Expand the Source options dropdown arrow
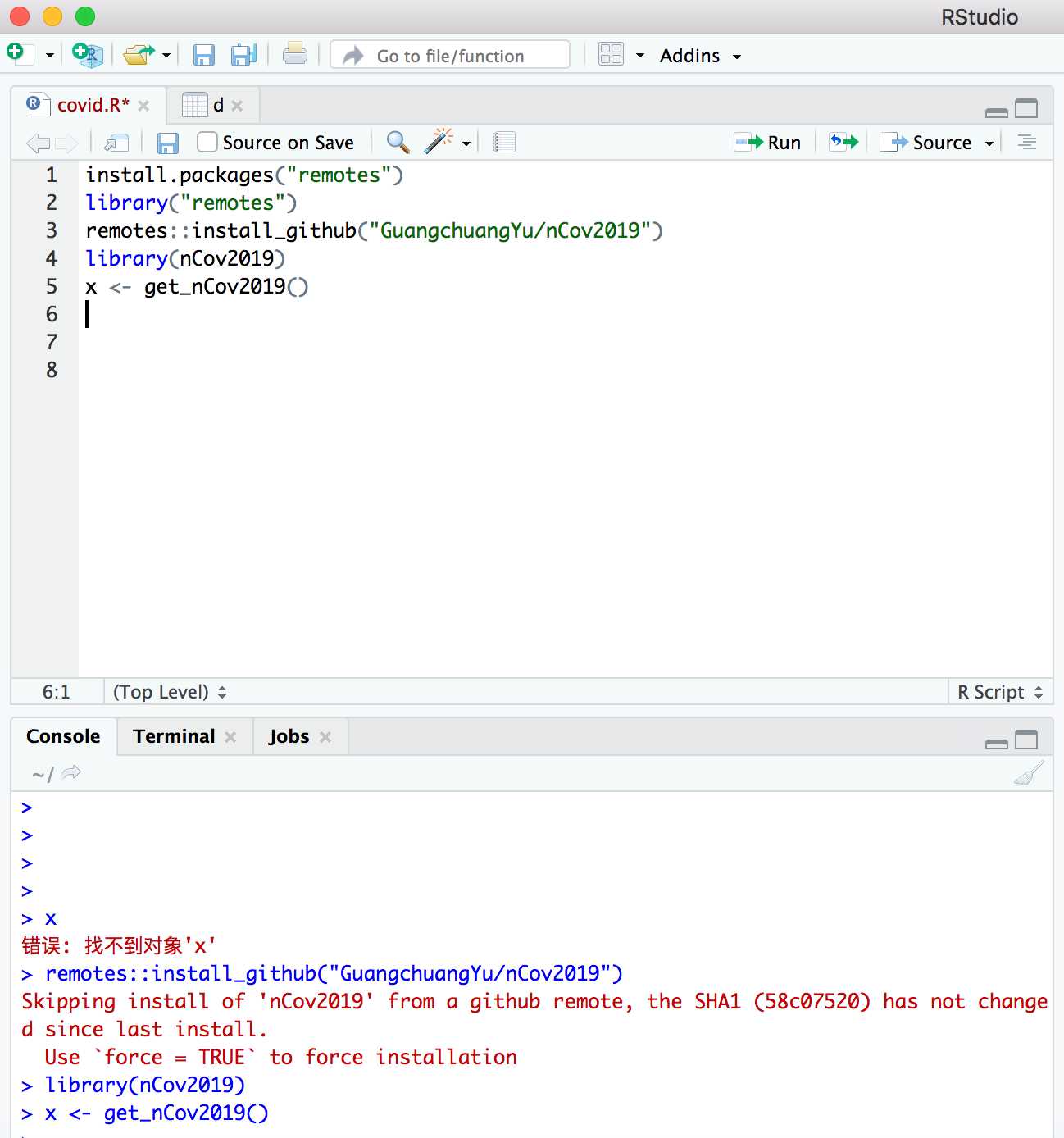Image resolution: width=1064 pixels, height=1138 pixels. click(989, 143)
